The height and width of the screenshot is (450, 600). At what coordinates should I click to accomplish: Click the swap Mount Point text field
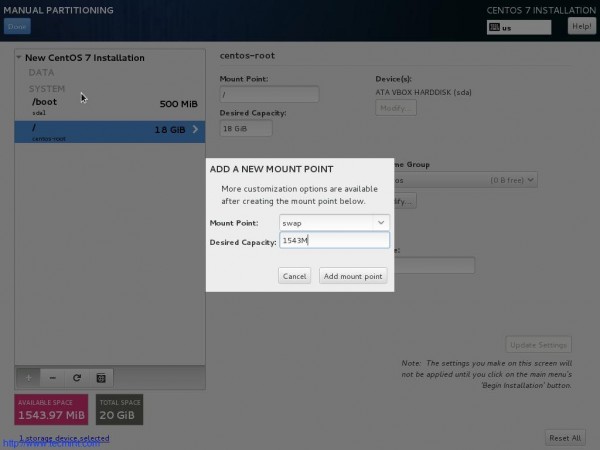click(326, 223)
